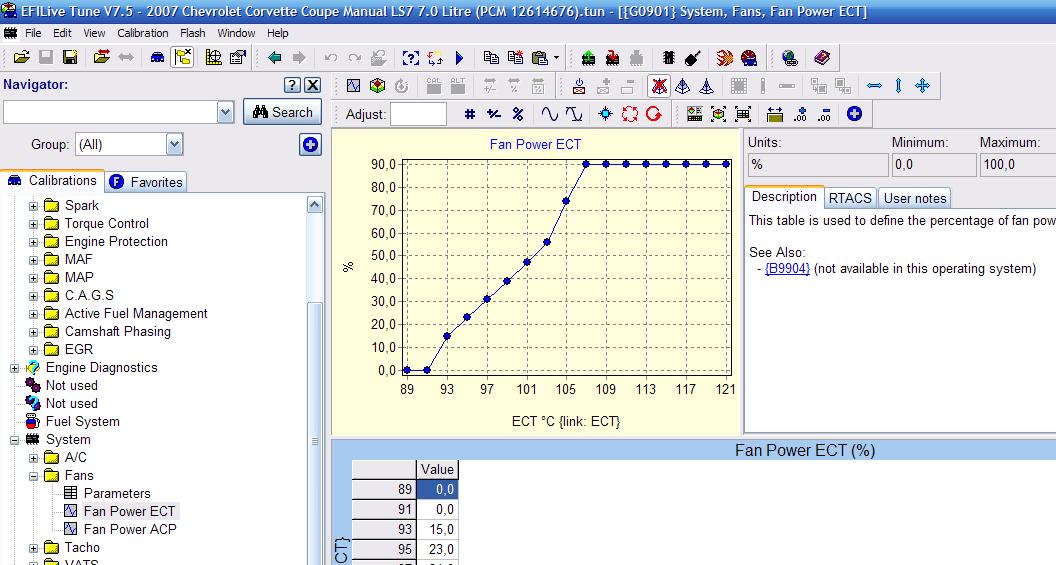Click the percent adjust icon

pos(518,114)
